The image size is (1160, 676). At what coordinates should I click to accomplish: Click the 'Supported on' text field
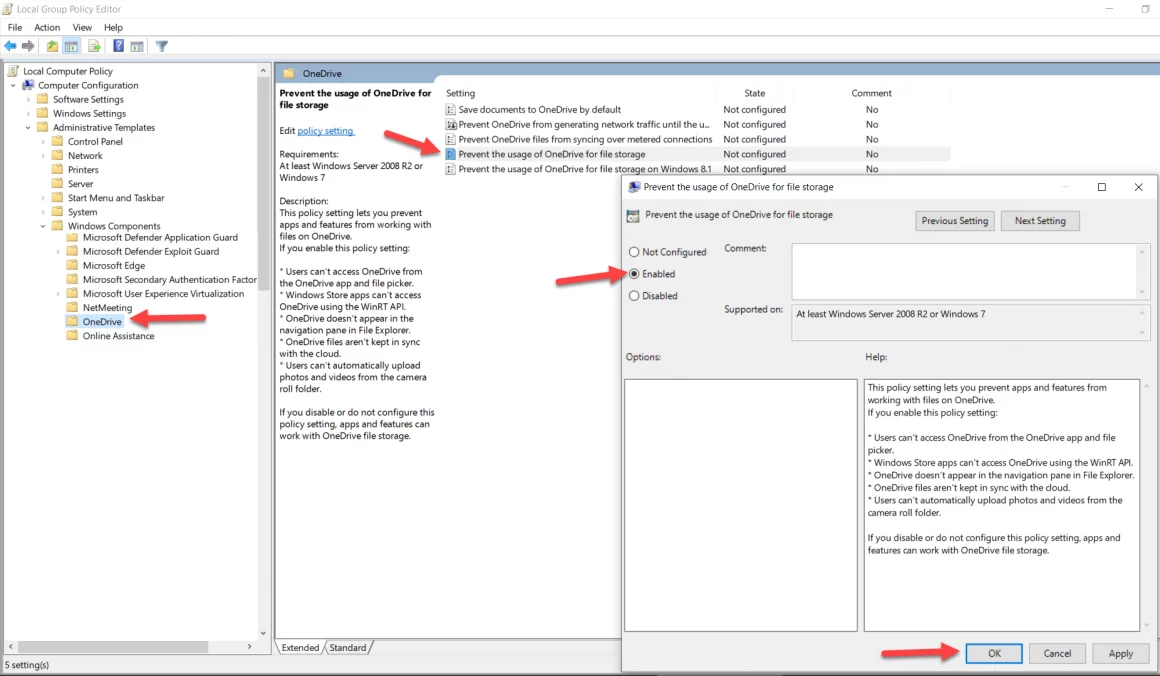[x=971, y=322]
